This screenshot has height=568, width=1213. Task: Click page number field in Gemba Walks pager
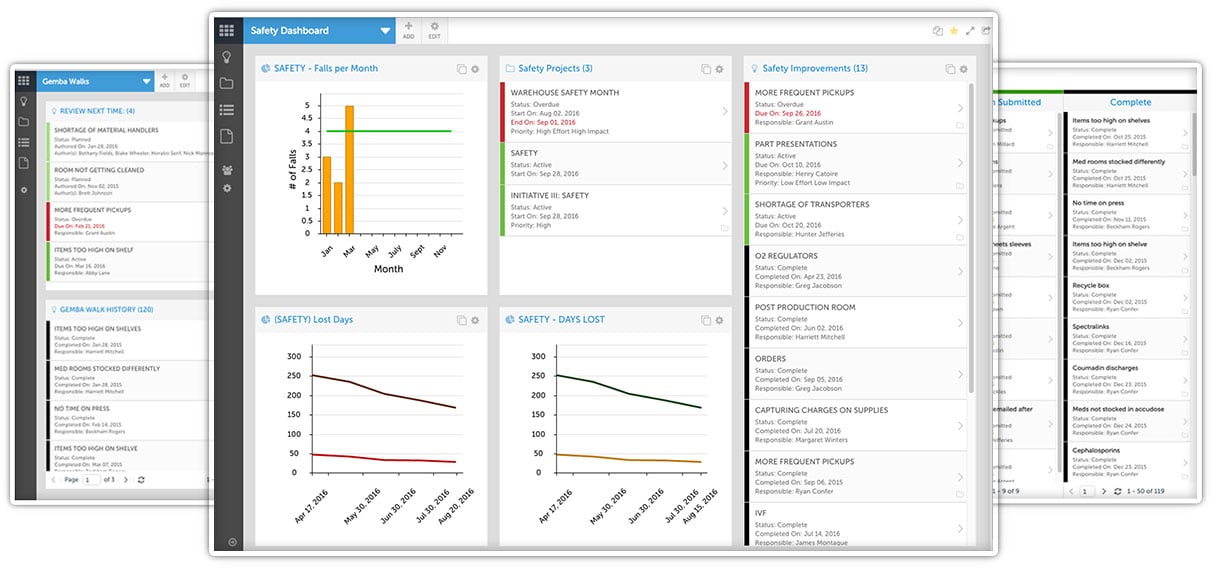pyautogui.click(x=92, y=480)
